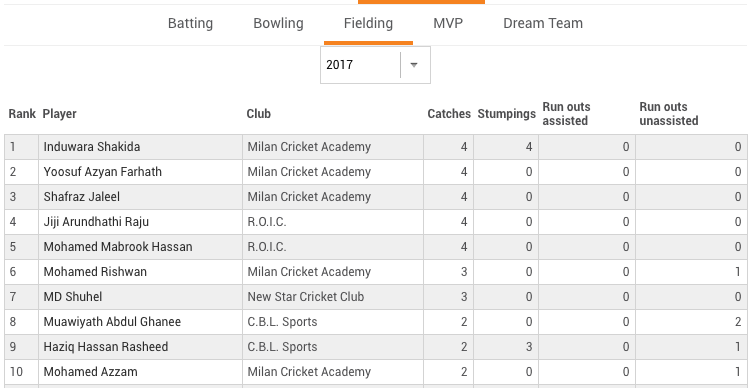Sort by Catches column header
Viewport: 753px width, 388px height.
tap(449, 114)
